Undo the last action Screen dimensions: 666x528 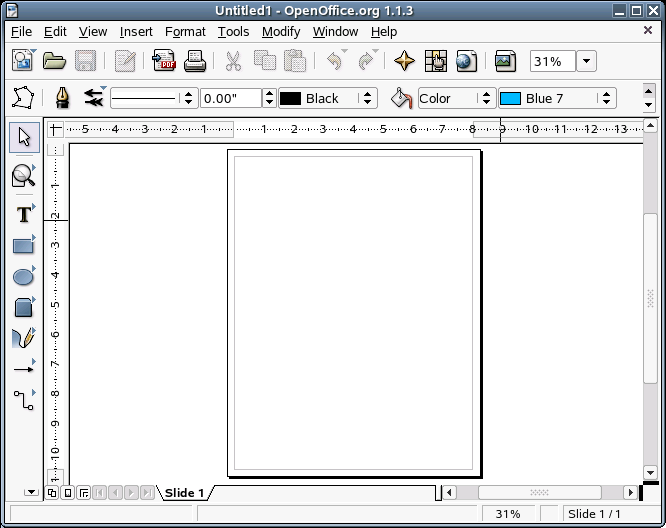point(335,61)
